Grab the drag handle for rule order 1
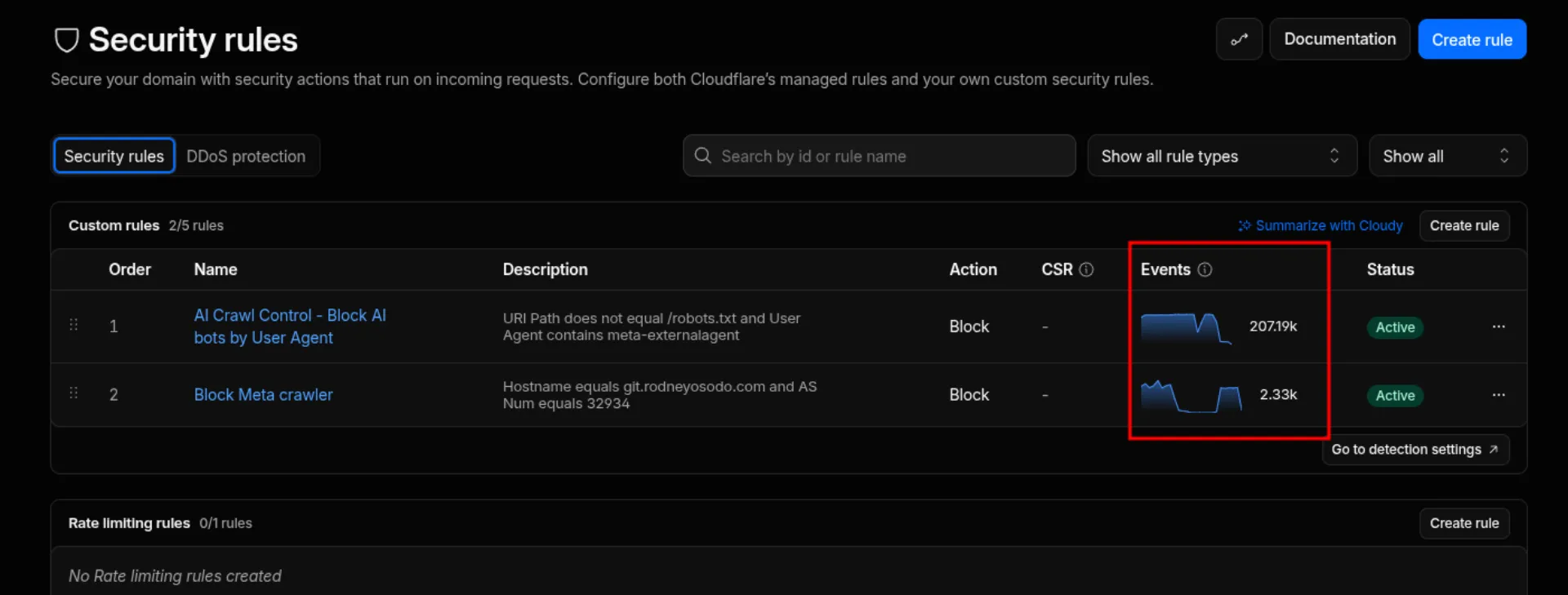 point(73,325)
